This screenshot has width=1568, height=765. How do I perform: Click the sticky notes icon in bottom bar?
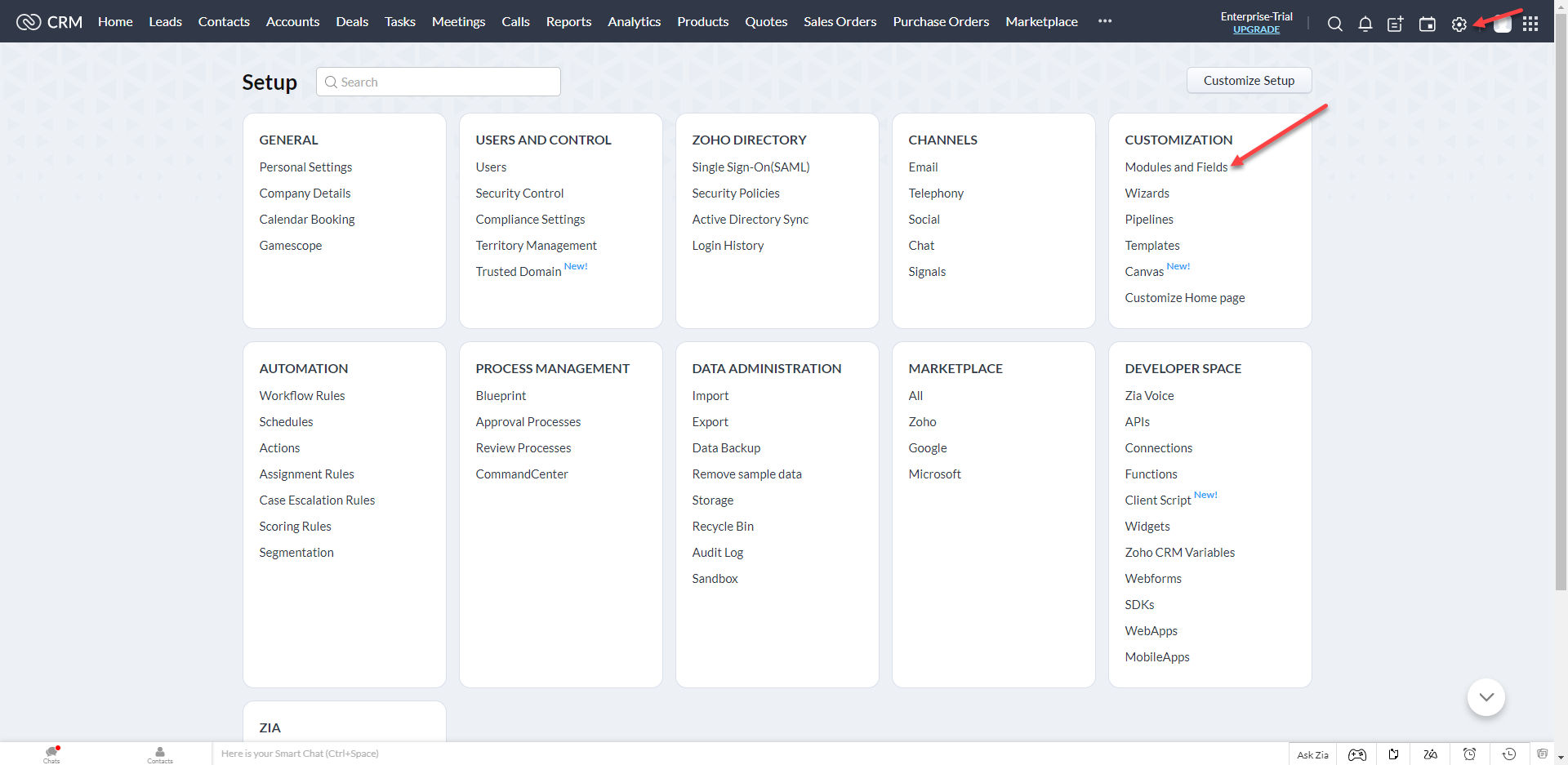click(1394, 754)
